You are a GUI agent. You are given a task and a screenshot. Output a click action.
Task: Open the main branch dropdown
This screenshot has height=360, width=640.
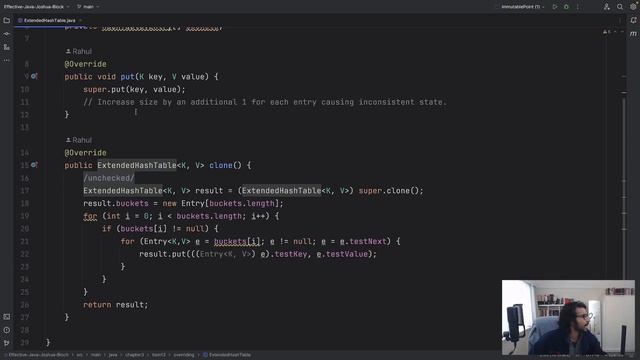(88, 7)
